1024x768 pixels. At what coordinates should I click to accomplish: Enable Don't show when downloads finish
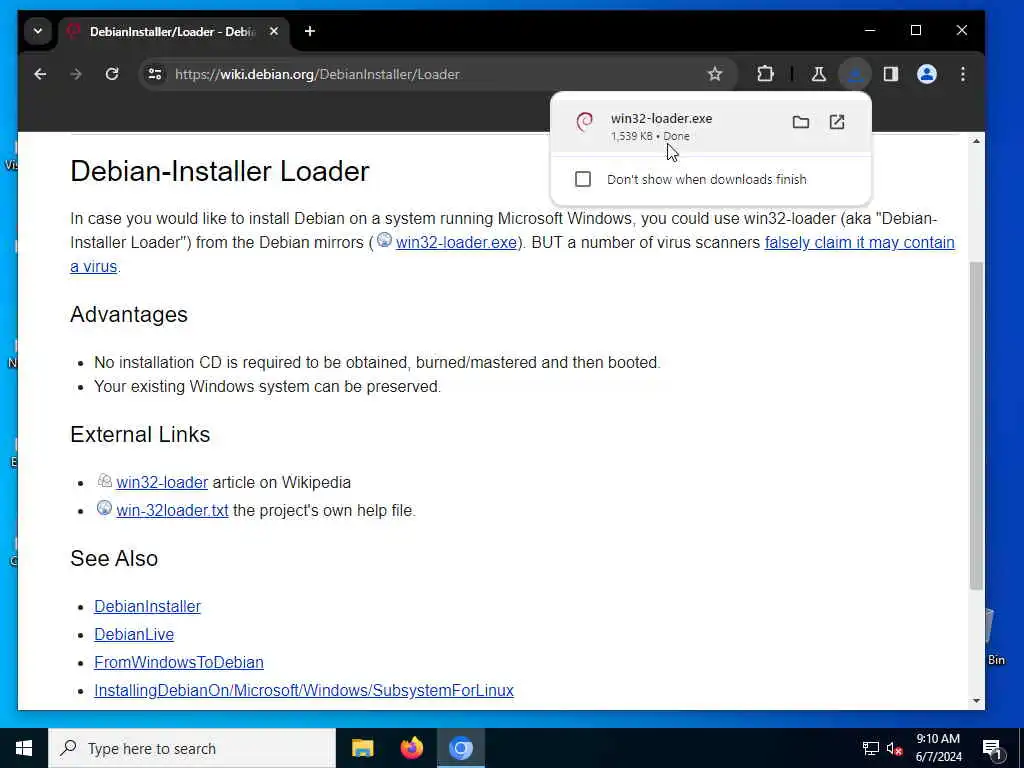pyautogui.click(x=583, y=179)
